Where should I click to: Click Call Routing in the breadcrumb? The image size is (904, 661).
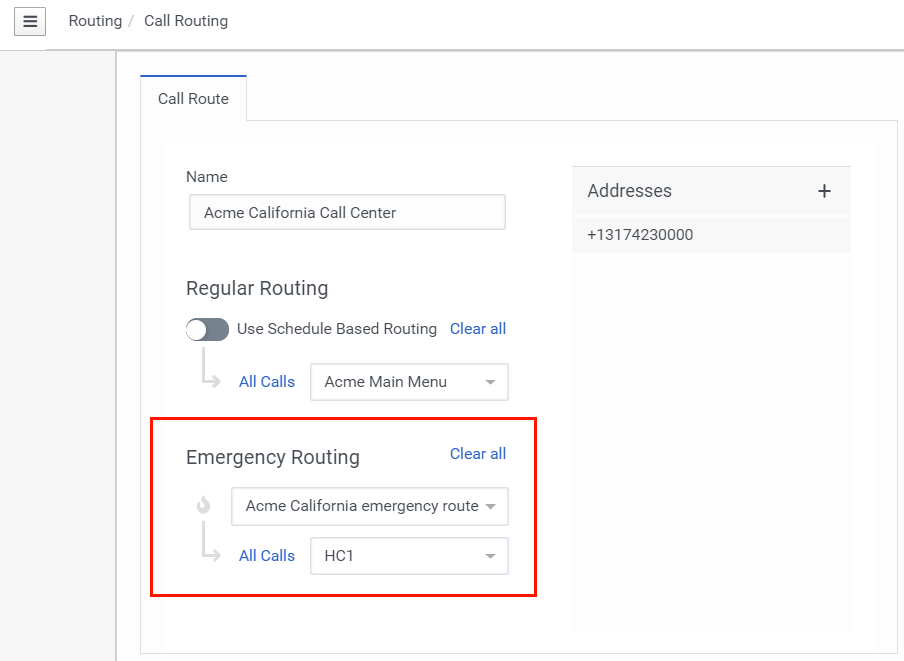[186, 21]
